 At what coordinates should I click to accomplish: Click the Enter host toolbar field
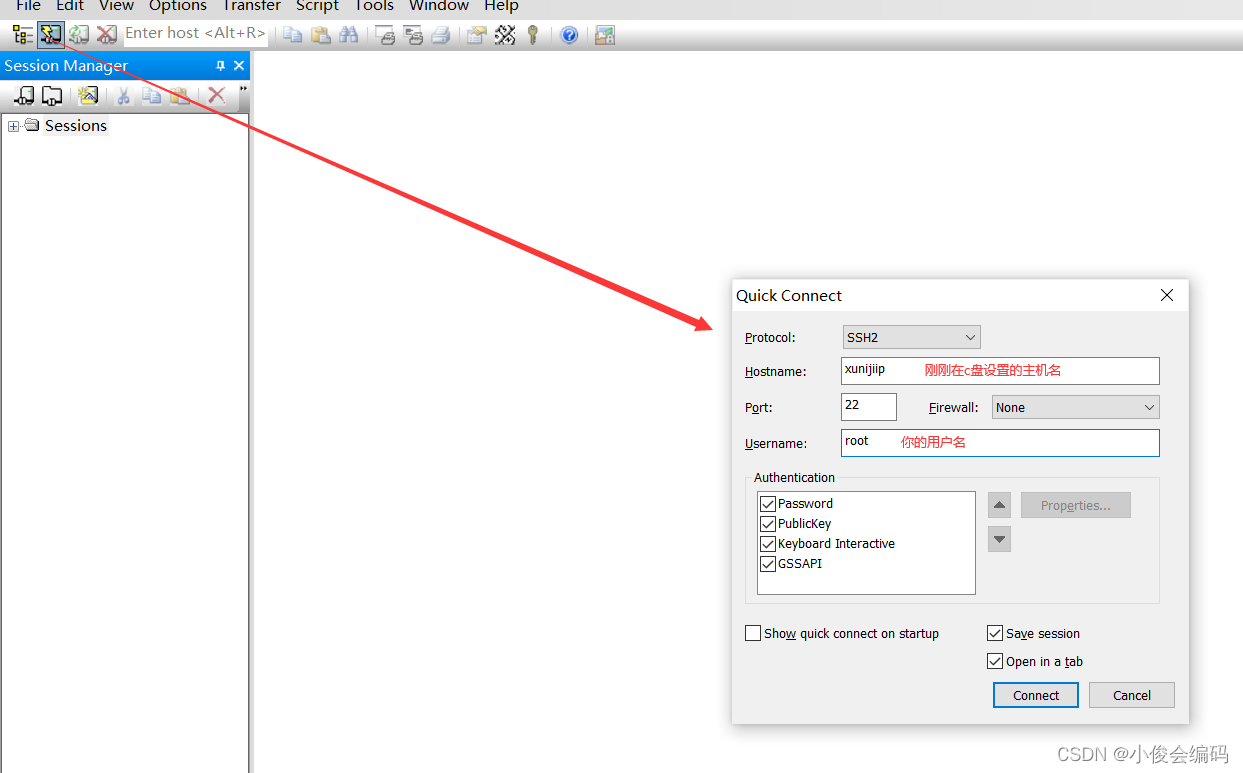pos(196,35)
